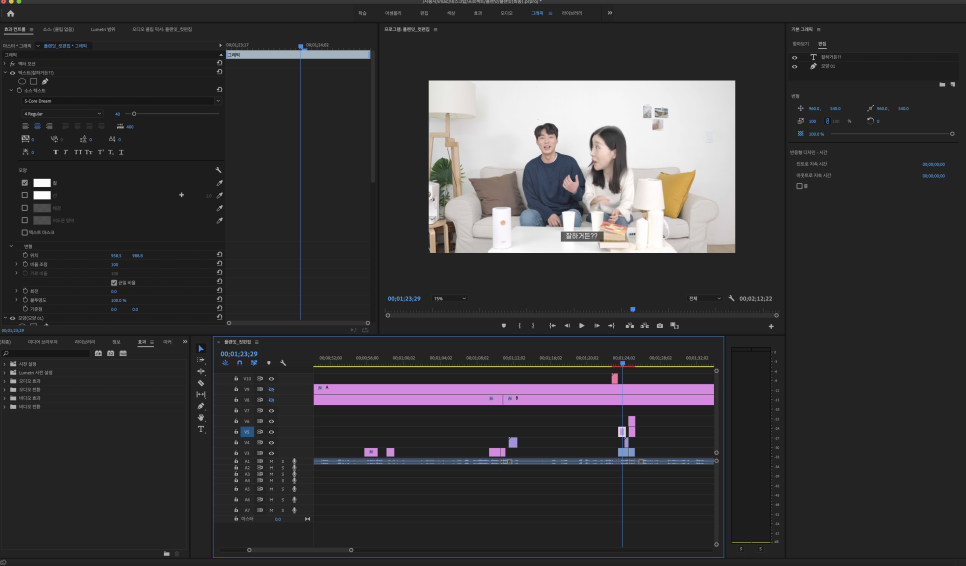Create ellipse mask for text

[22, 81]
